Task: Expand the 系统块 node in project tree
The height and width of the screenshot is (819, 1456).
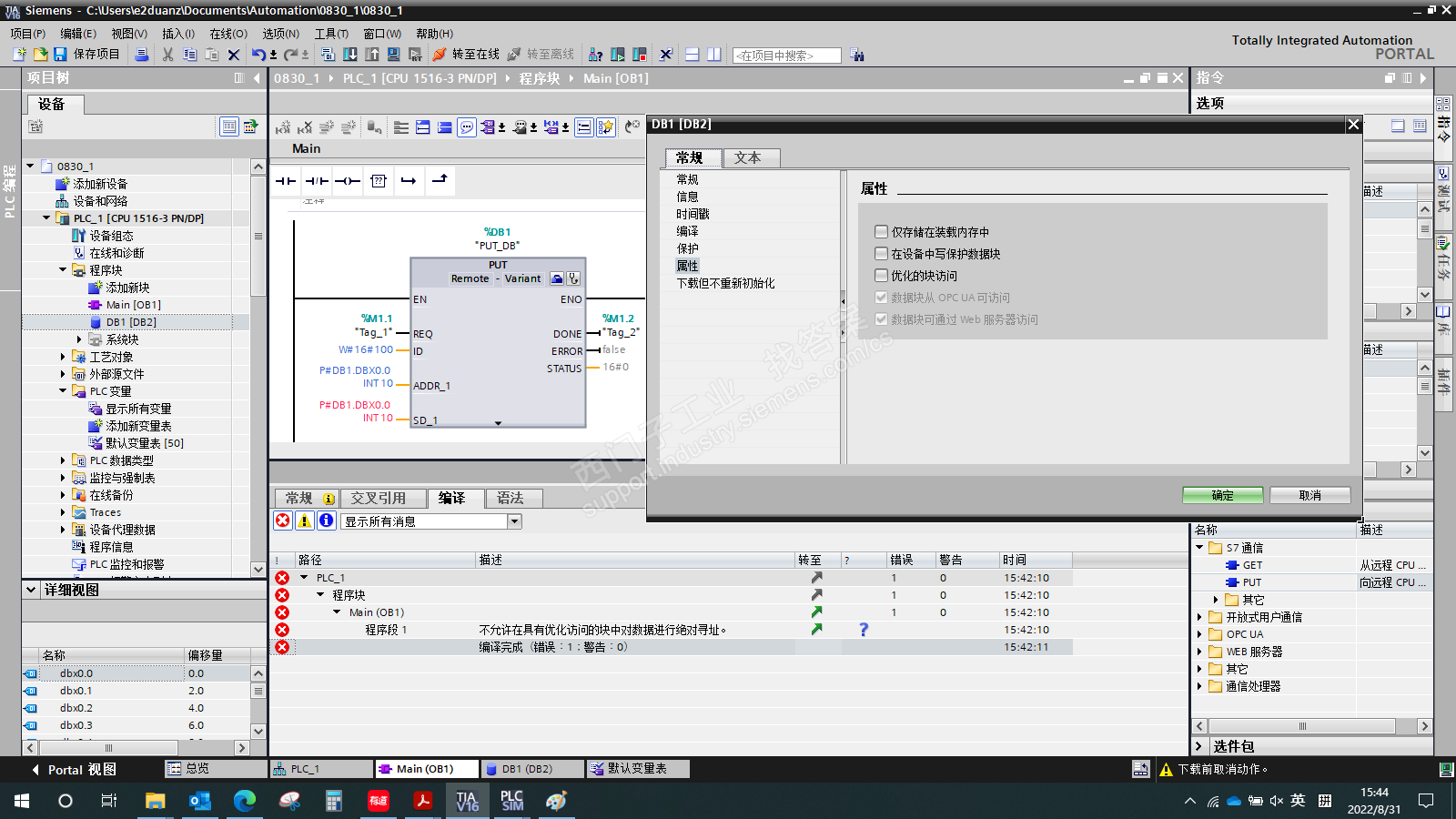Action: click(x=79, y=339)
